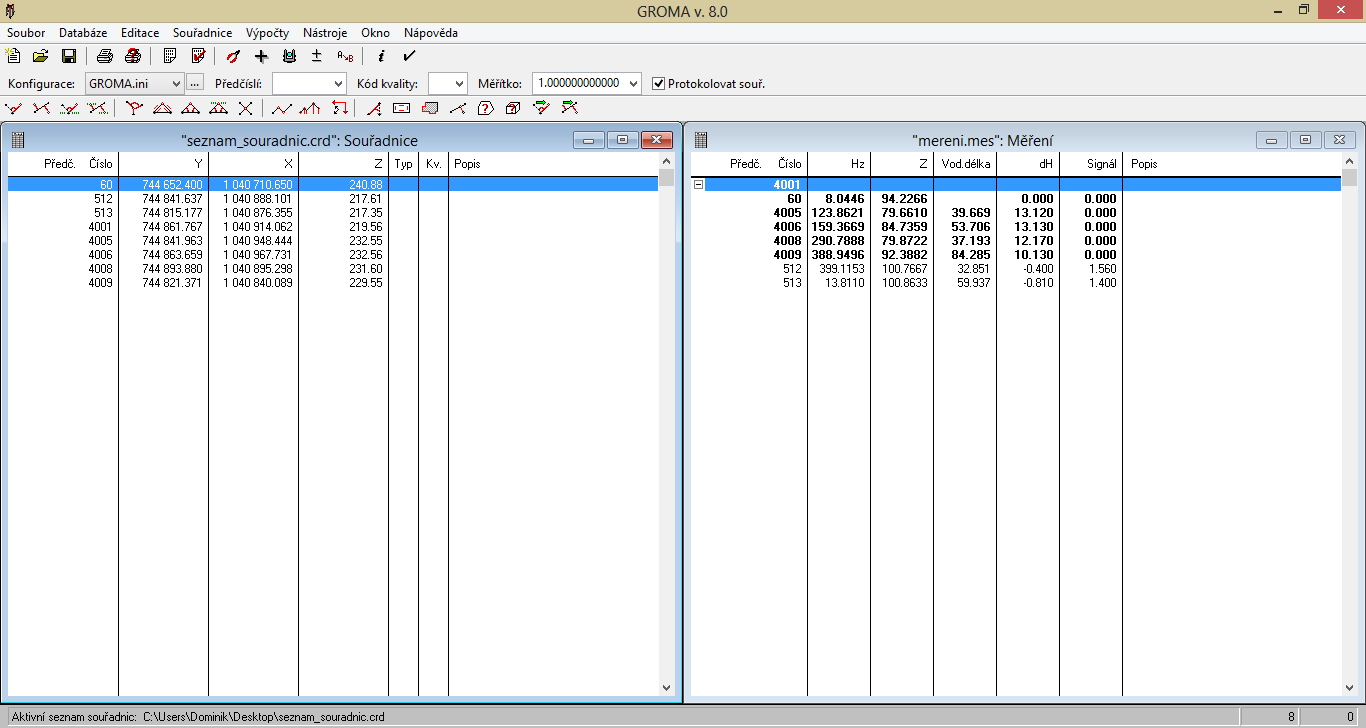
Task: Click the dH column header
Action: coord(1028,164)
